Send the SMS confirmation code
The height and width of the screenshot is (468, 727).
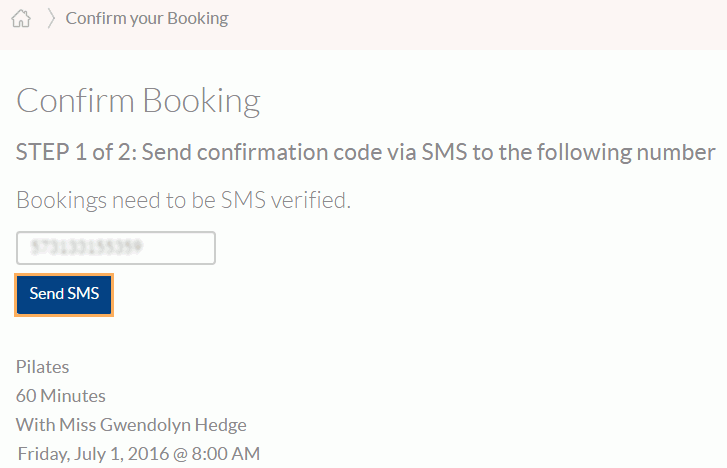pos(64,295)
